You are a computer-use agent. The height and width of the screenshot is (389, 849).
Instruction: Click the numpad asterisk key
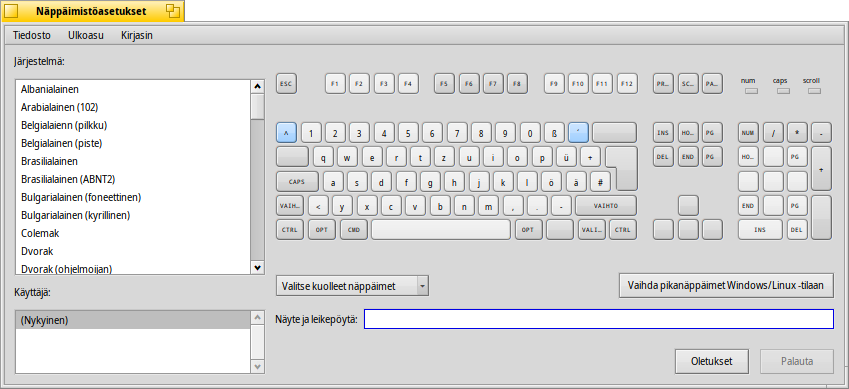tap(797, 133)
